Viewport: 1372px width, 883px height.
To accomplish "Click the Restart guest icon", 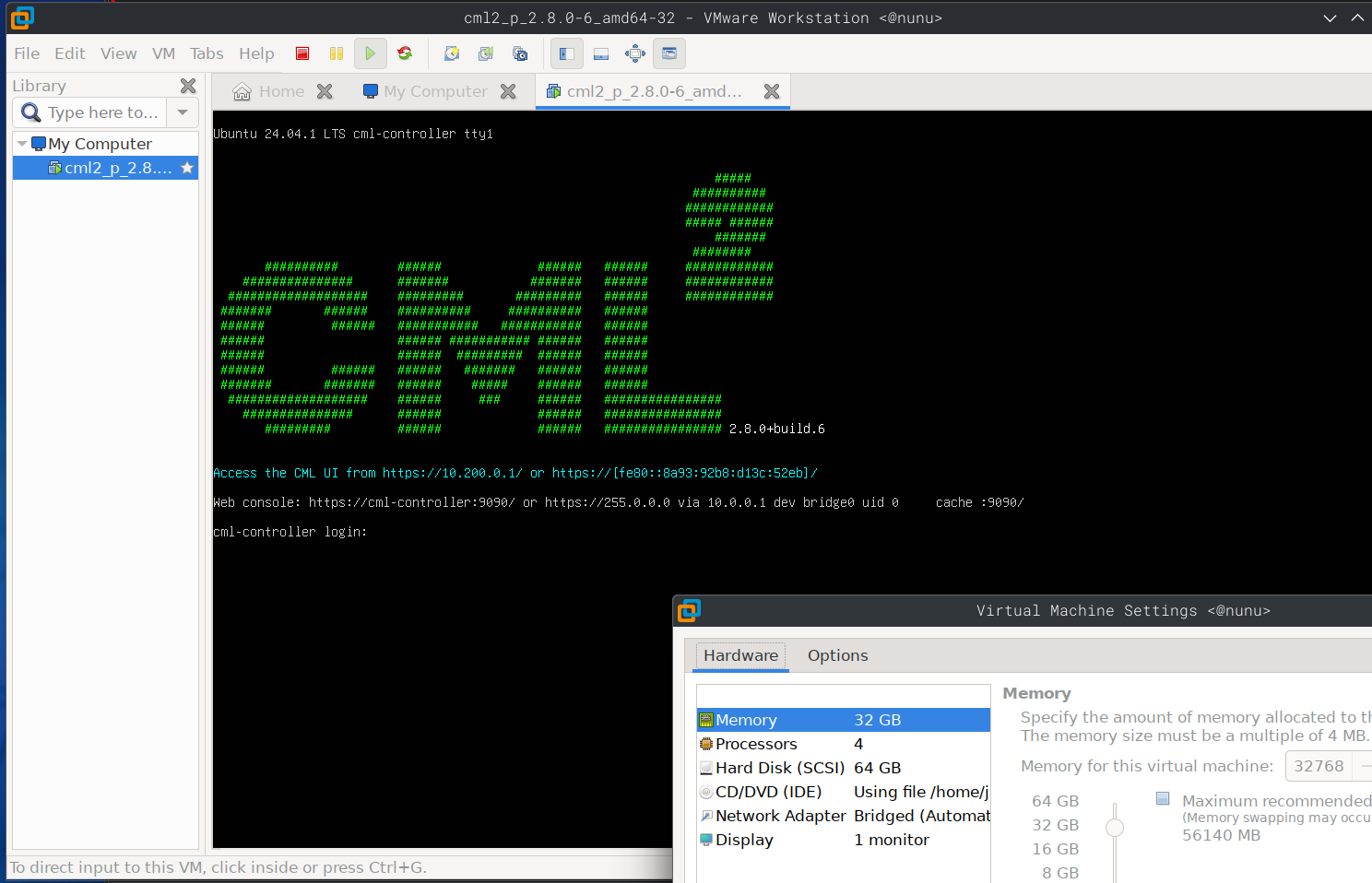I will point(405,53).
